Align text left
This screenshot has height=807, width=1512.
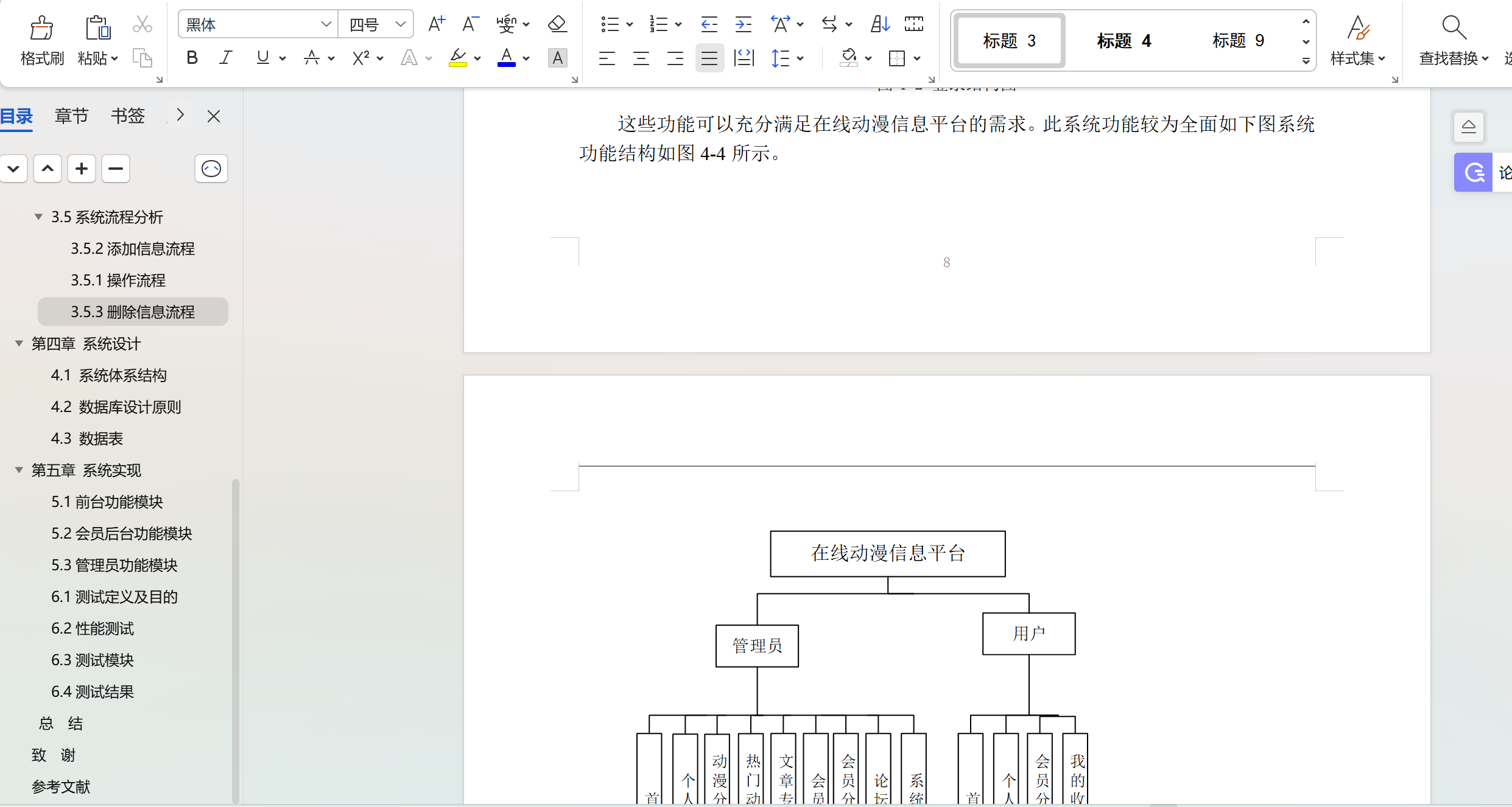pos(607,58)
